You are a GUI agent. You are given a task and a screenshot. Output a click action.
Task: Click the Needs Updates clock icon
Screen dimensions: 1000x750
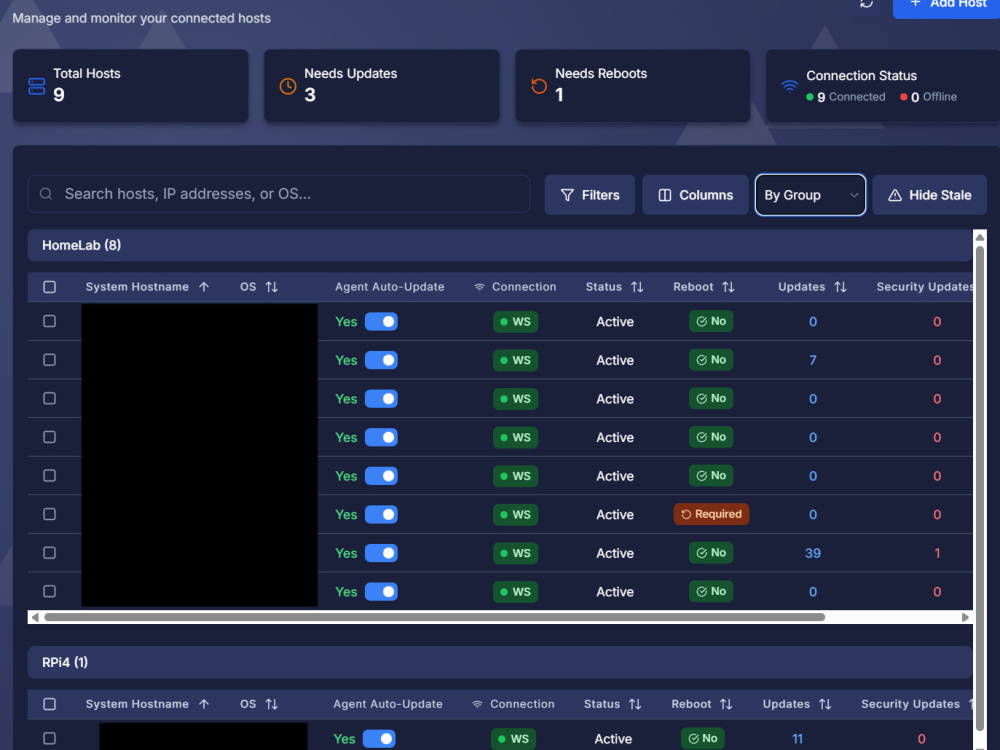tap(288, 86)
